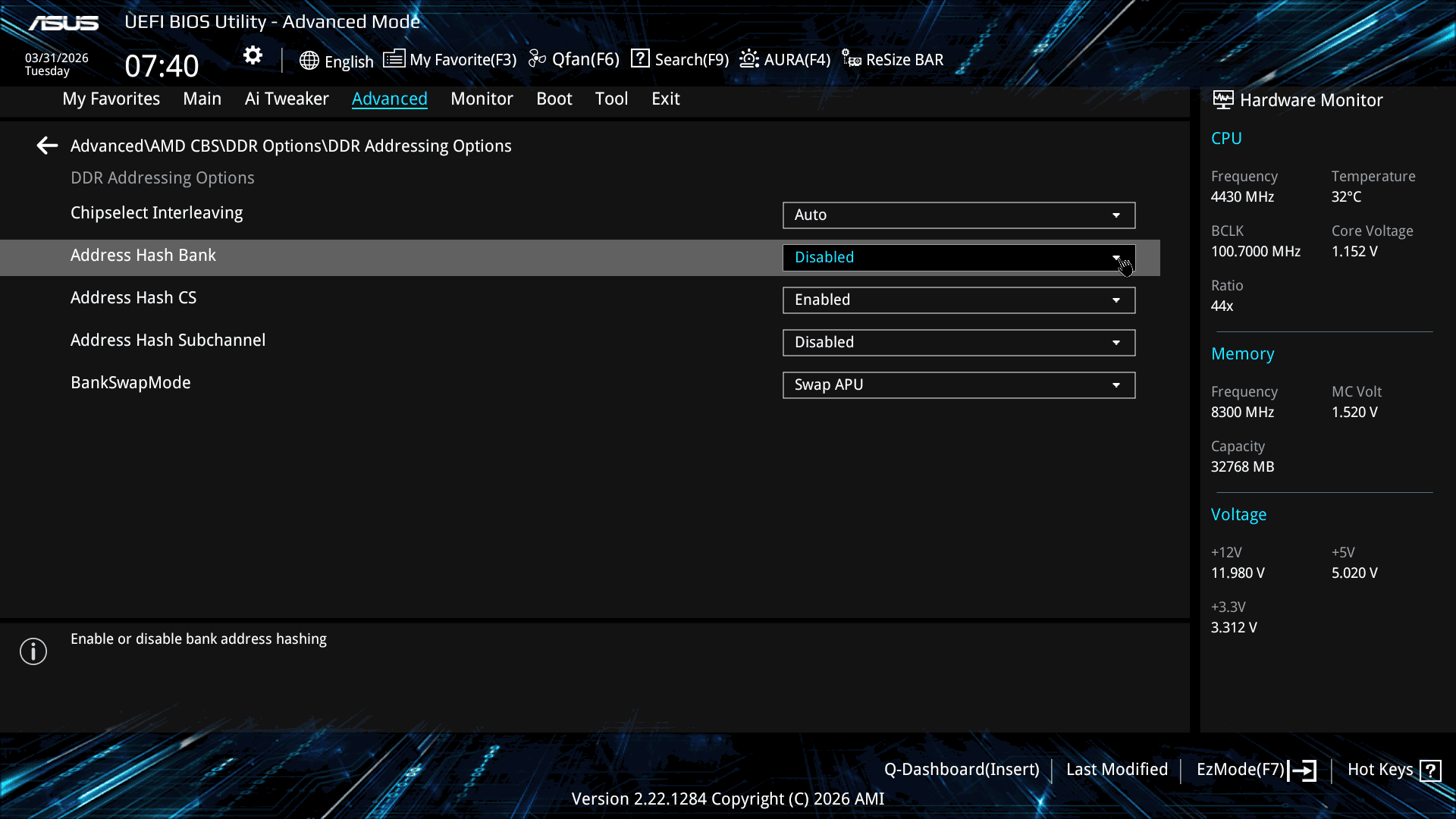
Task: Open Q-Dashboard(Insert) link
Action: click(x=962, y=770)
